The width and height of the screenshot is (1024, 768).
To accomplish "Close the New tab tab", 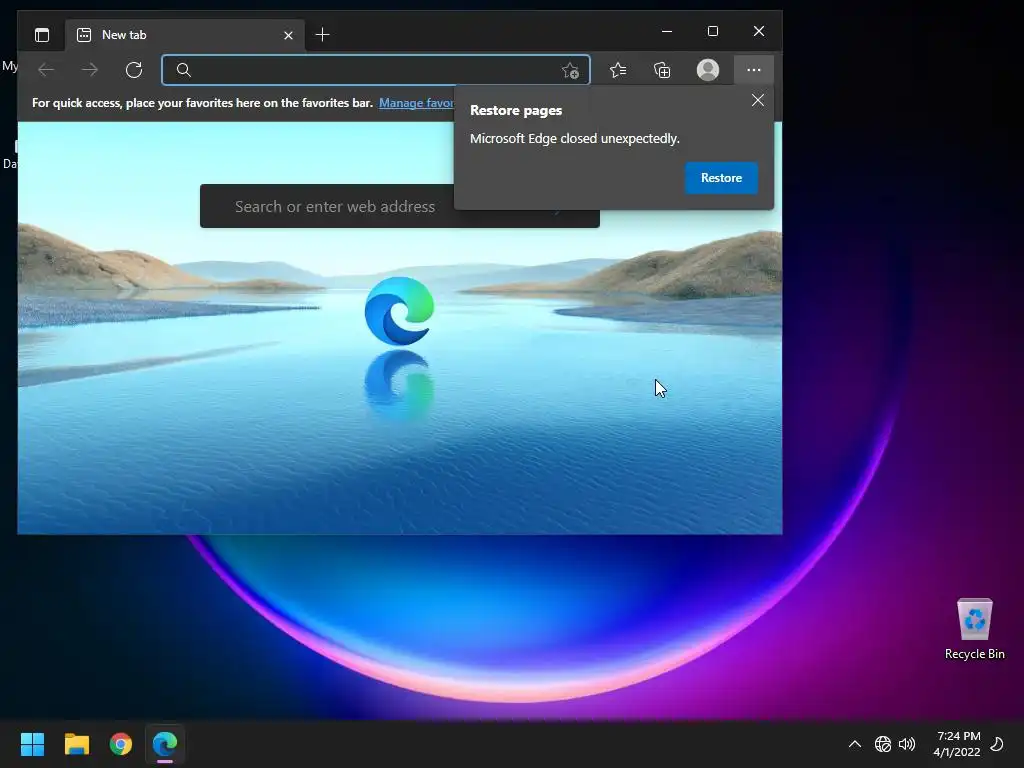I will [x=288, y=35].
